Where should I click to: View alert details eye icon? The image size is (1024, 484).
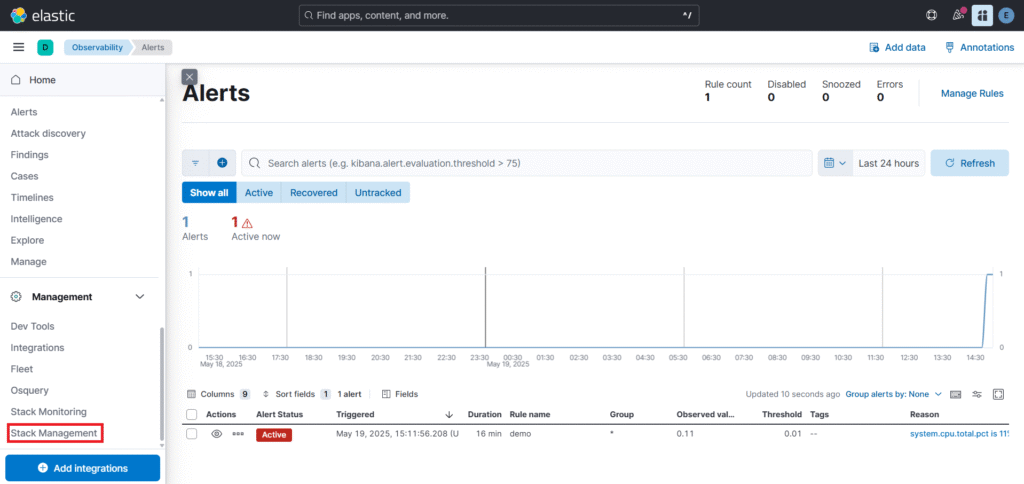tap(217, 434)
